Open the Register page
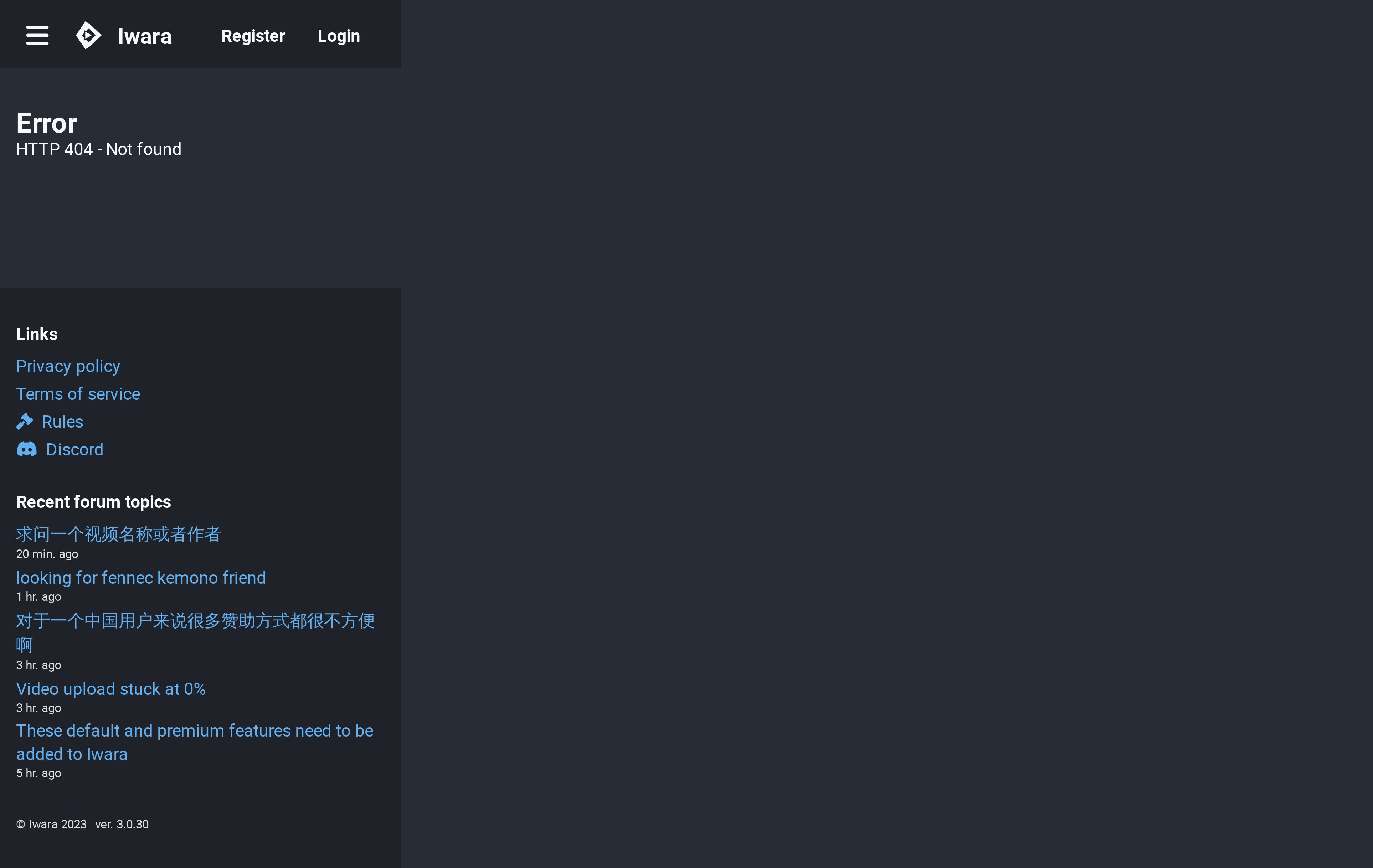Screen dimensions: 1373x868 (253, 36)
